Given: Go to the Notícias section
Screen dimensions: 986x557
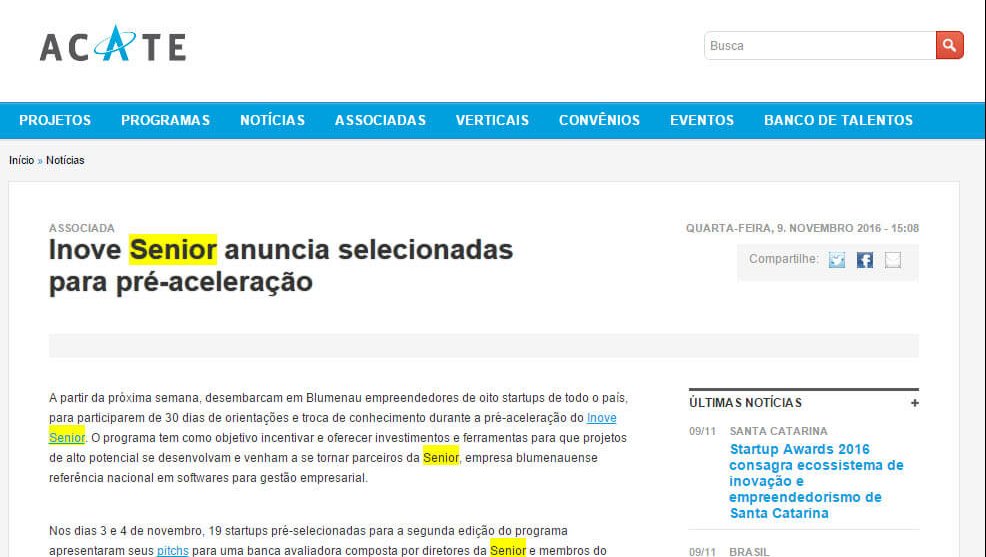Looking at the screenshot, I should [272, 120].
